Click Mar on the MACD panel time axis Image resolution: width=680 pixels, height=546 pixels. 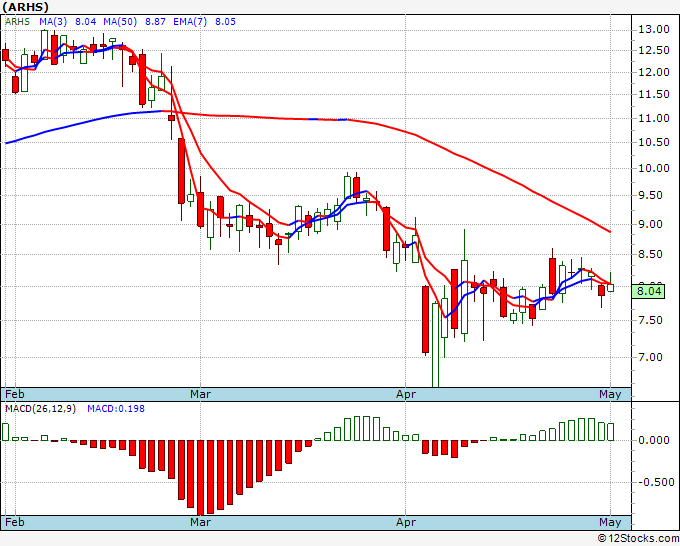(x=200, y=522)
